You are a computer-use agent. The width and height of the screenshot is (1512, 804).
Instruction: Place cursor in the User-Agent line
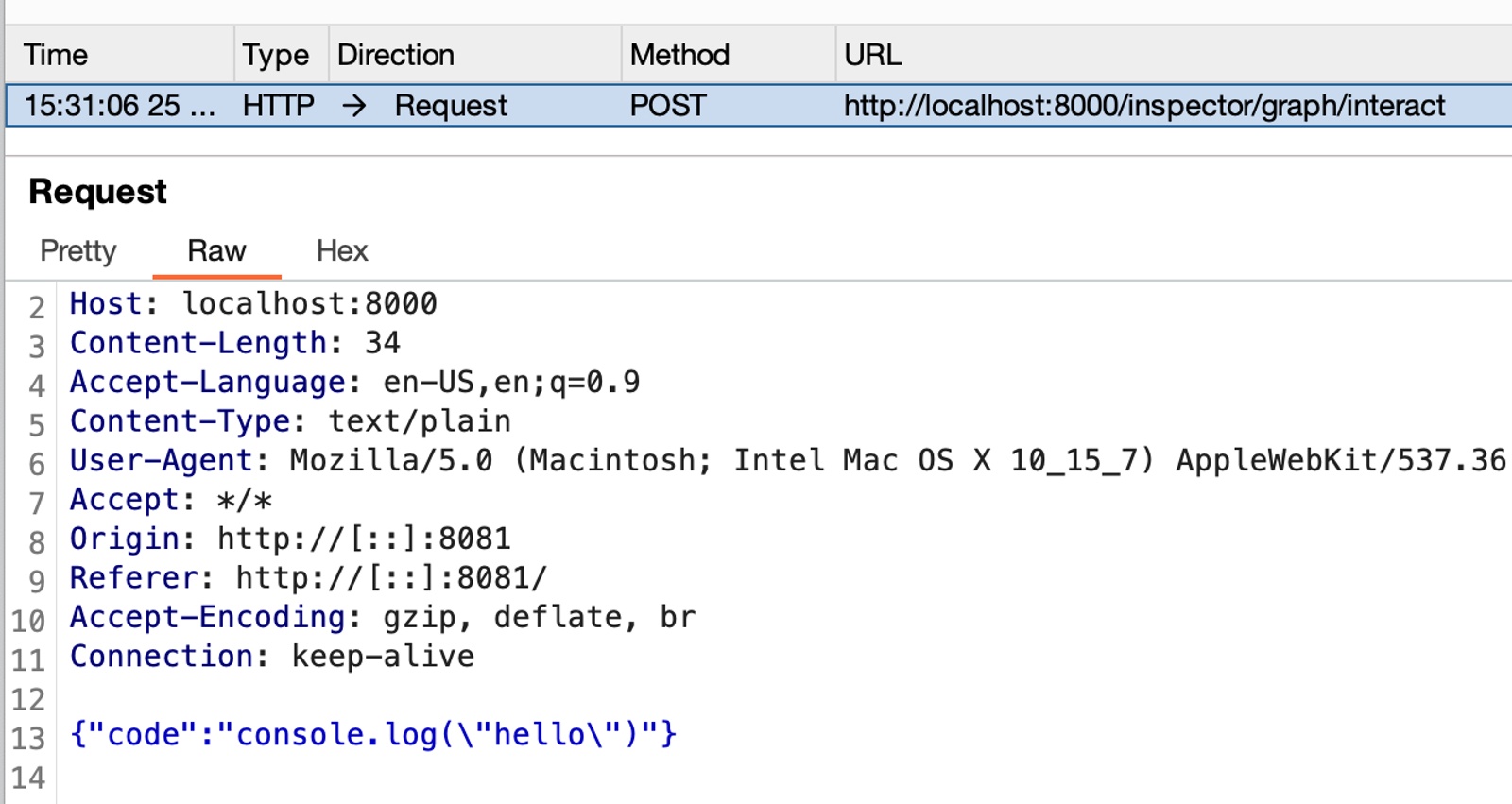click(788, 460)
